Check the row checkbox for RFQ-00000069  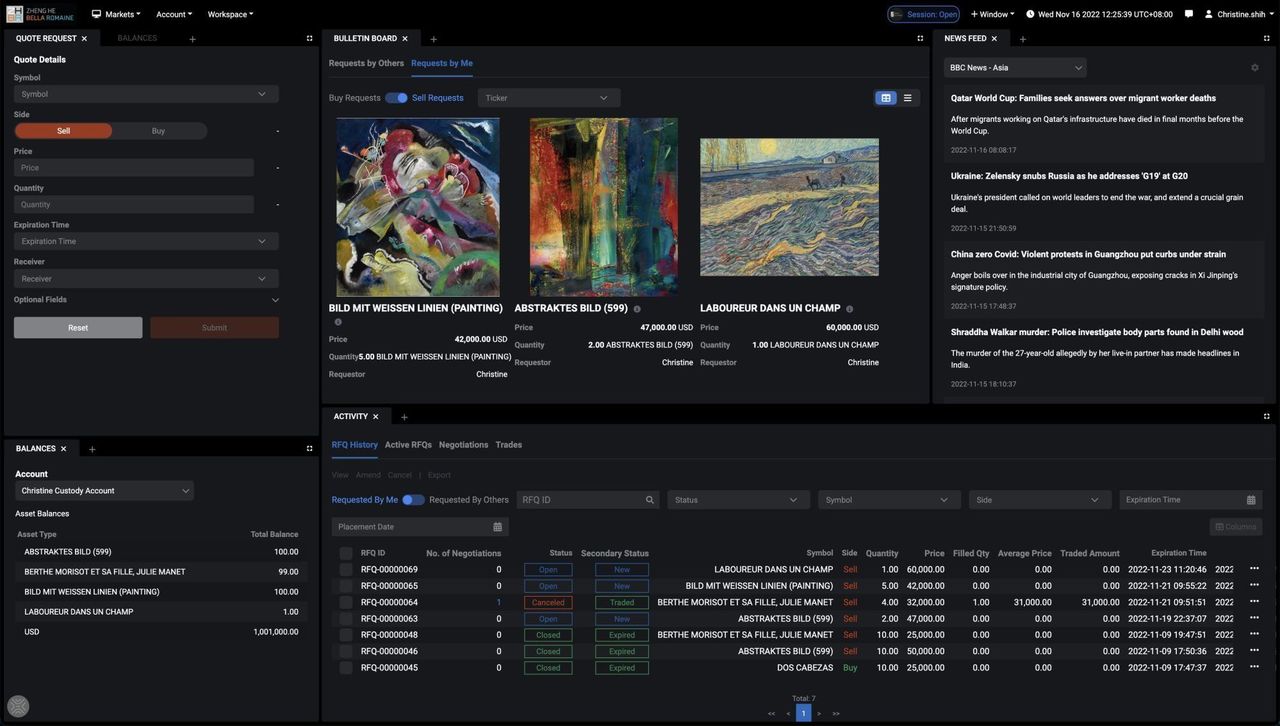[x=346, y=570]
